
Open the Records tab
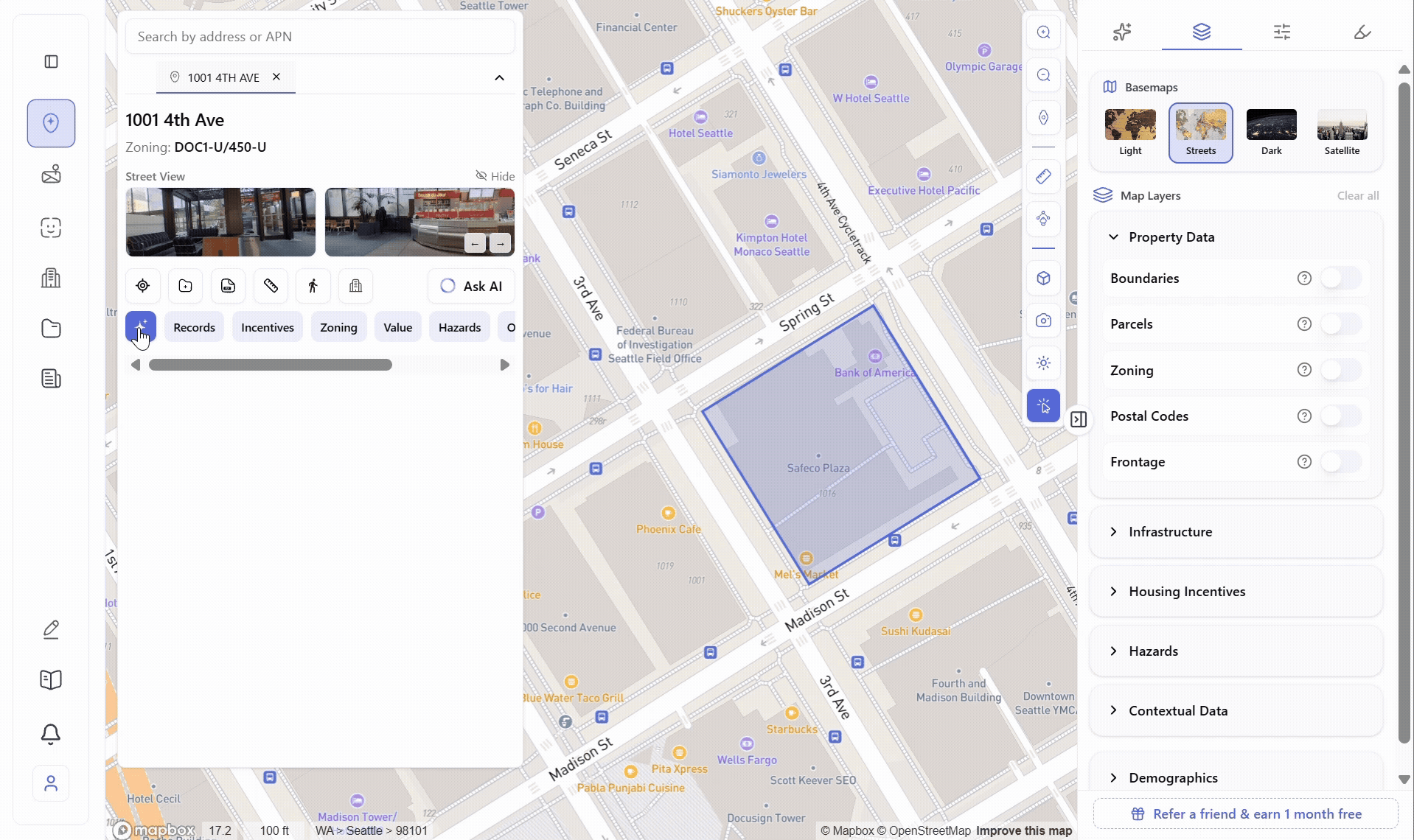coord(194,327)
